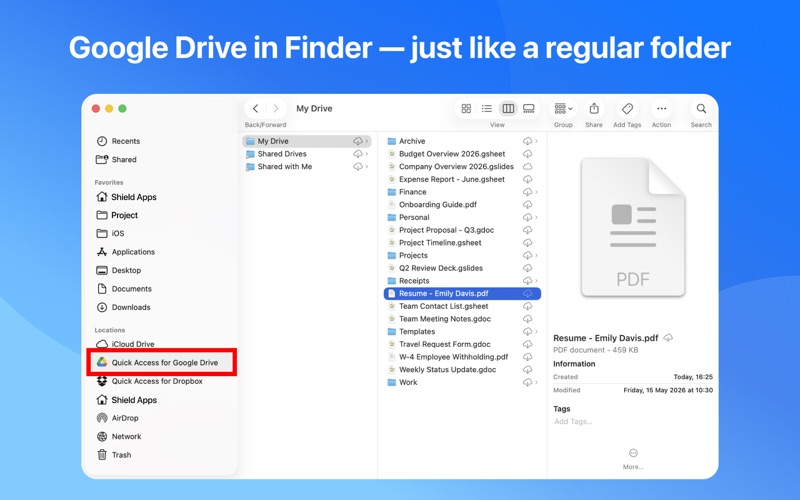Click the PDF preview thumbnail

click(633, 227)
